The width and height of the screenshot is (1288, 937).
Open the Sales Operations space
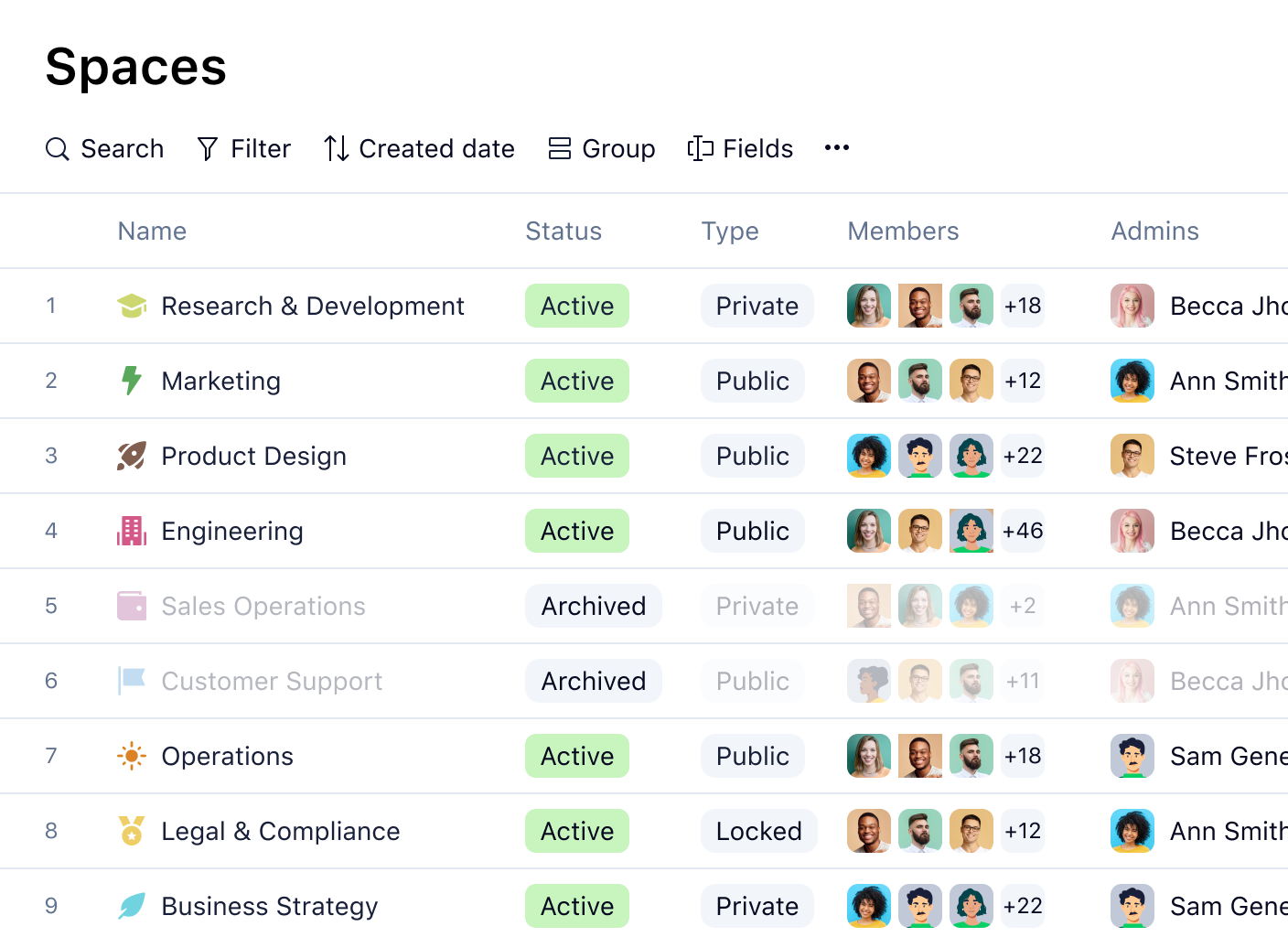point(263,606)
